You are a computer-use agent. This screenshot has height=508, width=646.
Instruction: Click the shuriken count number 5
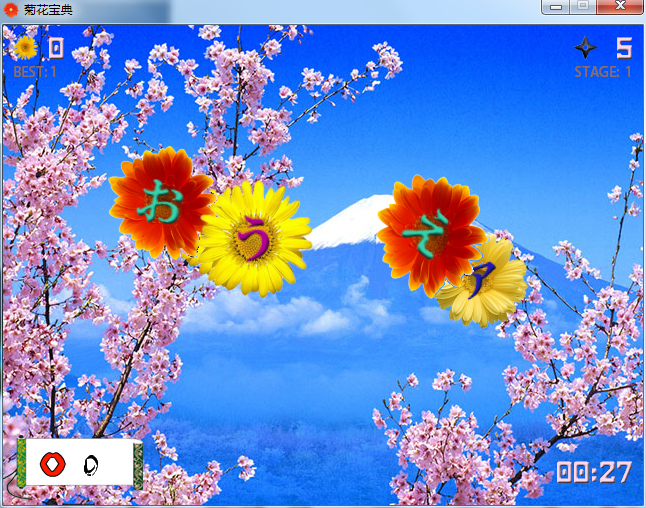[623, 47]
